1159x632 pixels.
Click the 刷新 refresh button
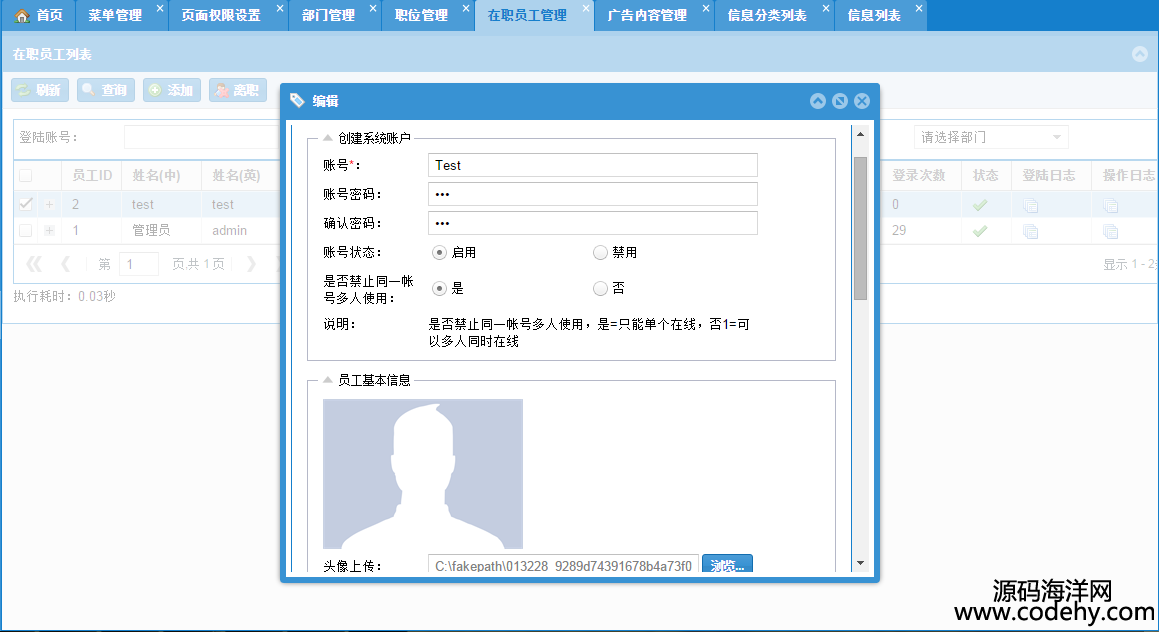pos(40,89)
